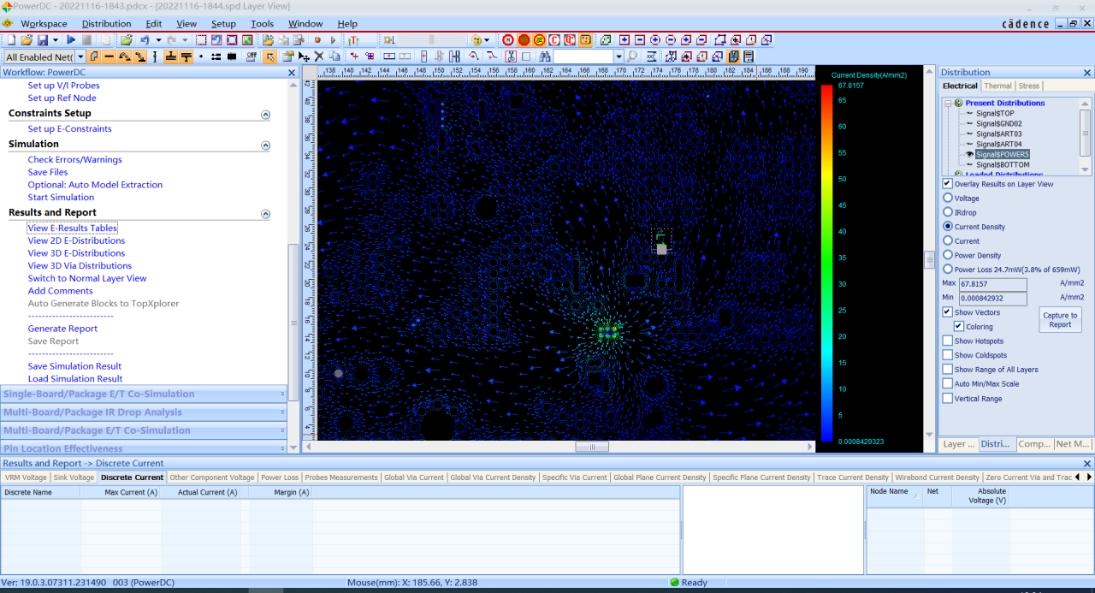Click the horizontal line trace icon

pos(109,57)
